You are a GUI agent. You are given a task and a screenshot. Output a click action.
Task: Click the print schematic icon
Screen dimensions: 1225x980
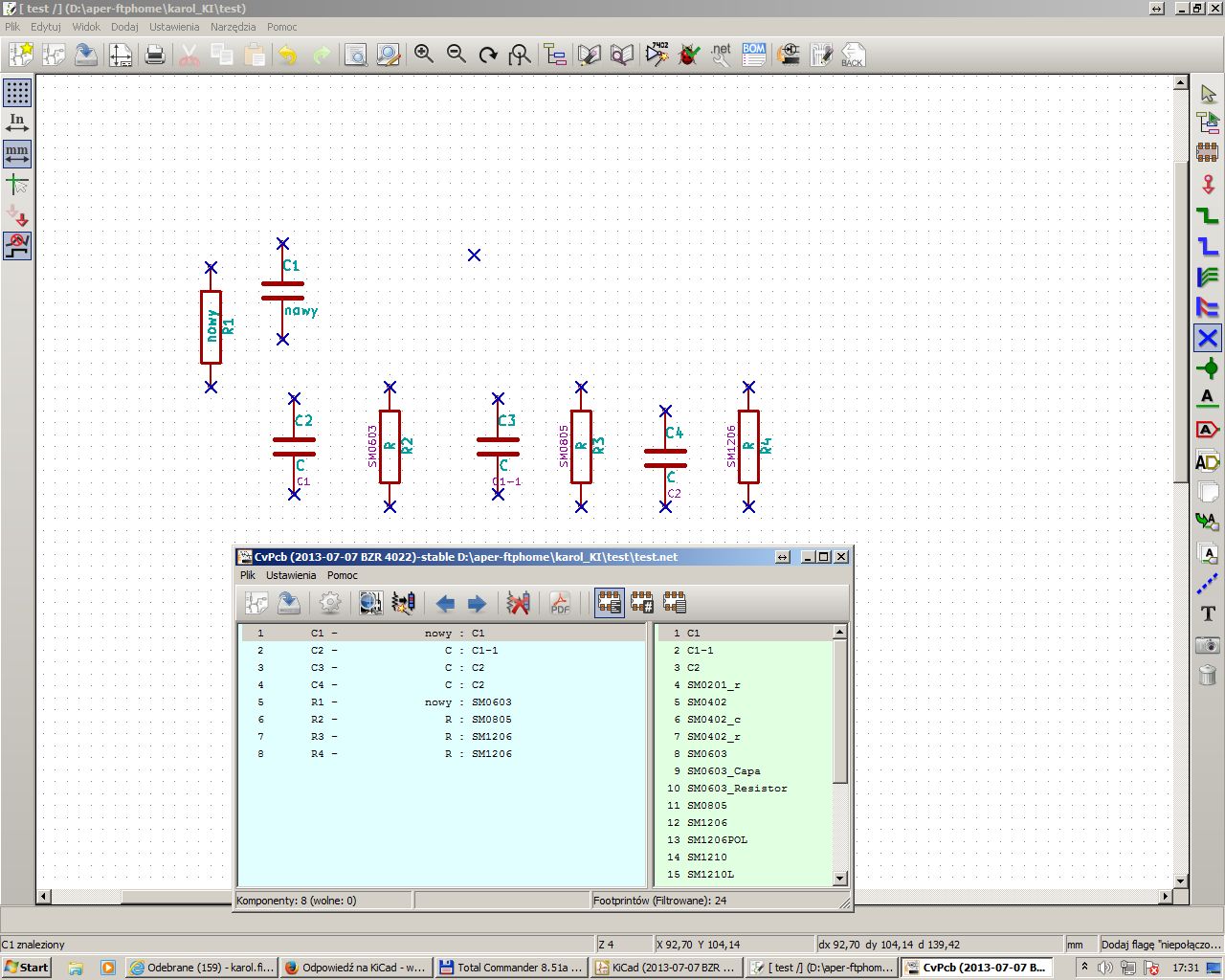[x=155, y=55]
